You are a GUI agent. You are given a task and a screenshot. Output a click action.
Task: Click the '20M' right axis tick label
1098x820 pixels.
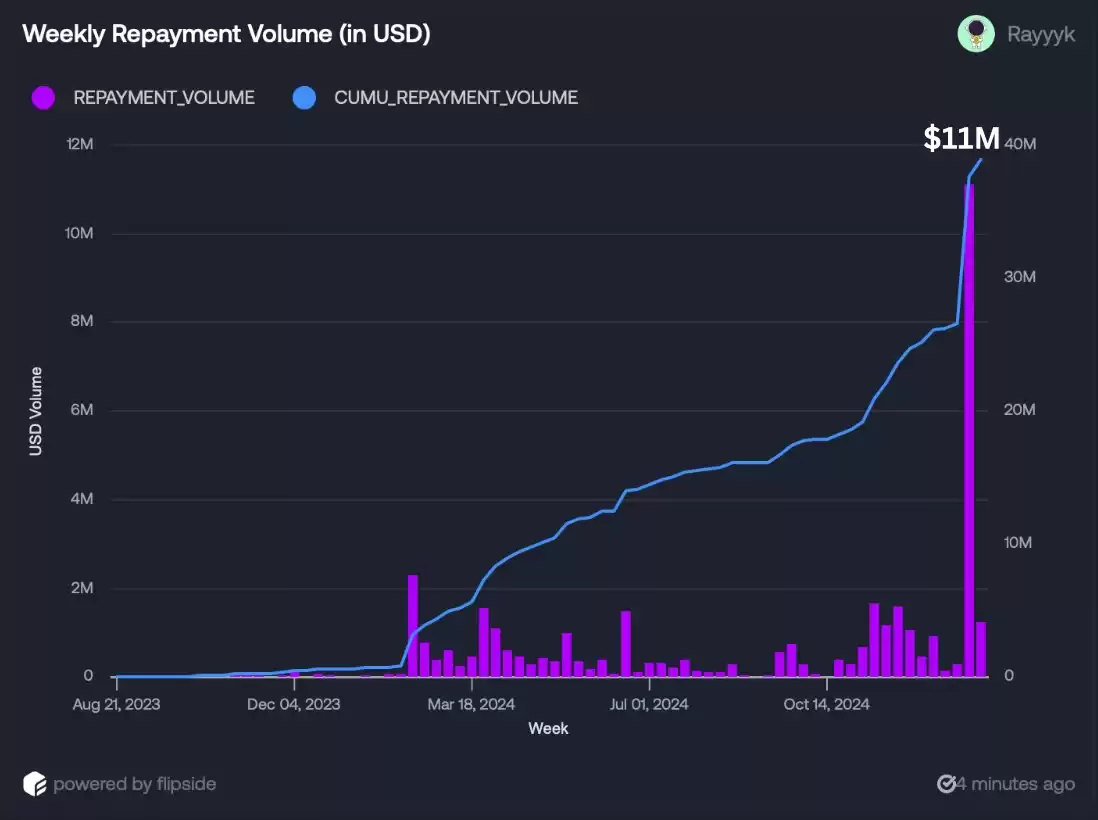pyautogui.click(x=1020, y=410)
